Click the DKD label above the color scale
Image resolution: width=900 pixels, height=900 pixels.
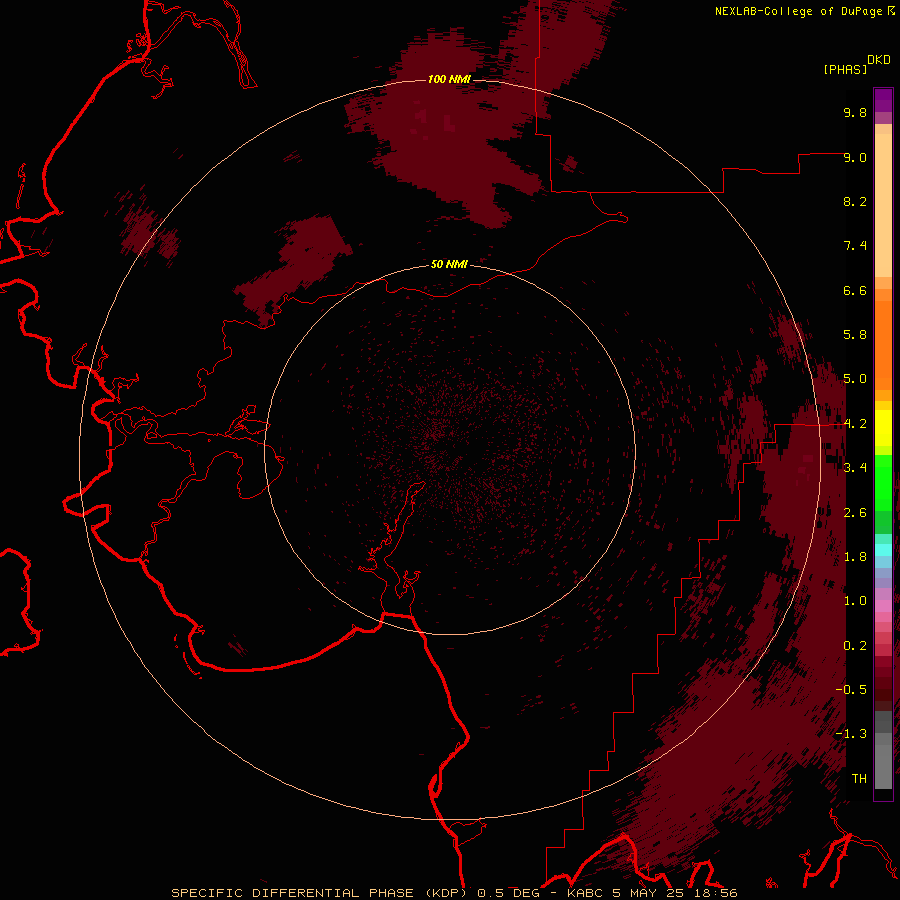coord(878,60)
